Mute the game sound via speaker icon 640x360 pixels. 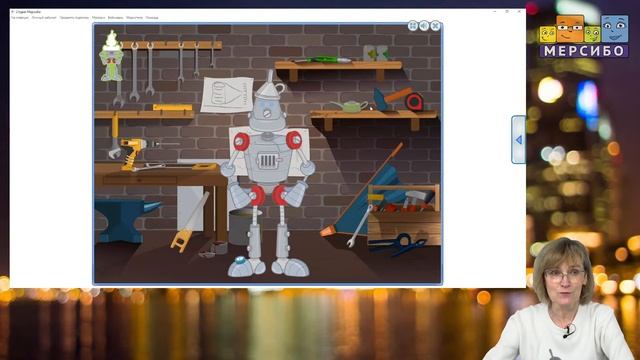pyautogui.click(x=424, y=26)
